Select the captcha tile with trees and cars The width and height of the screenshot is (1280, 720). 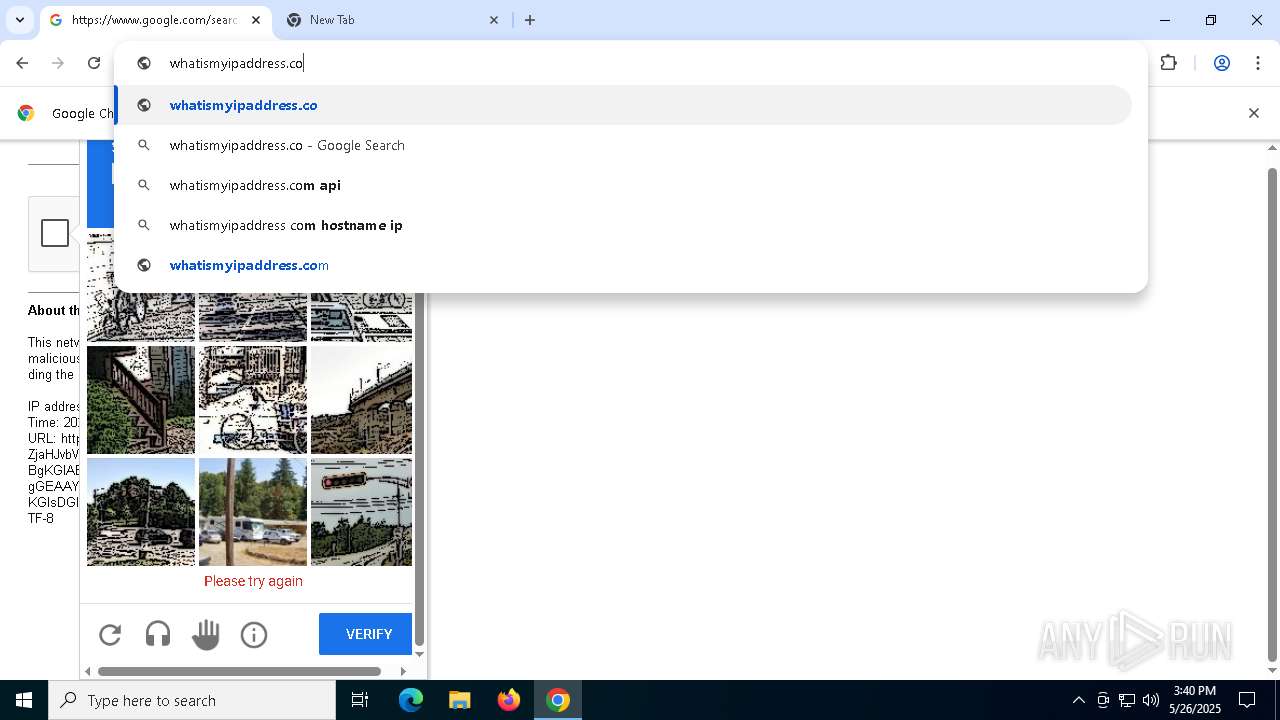(141, 512)
